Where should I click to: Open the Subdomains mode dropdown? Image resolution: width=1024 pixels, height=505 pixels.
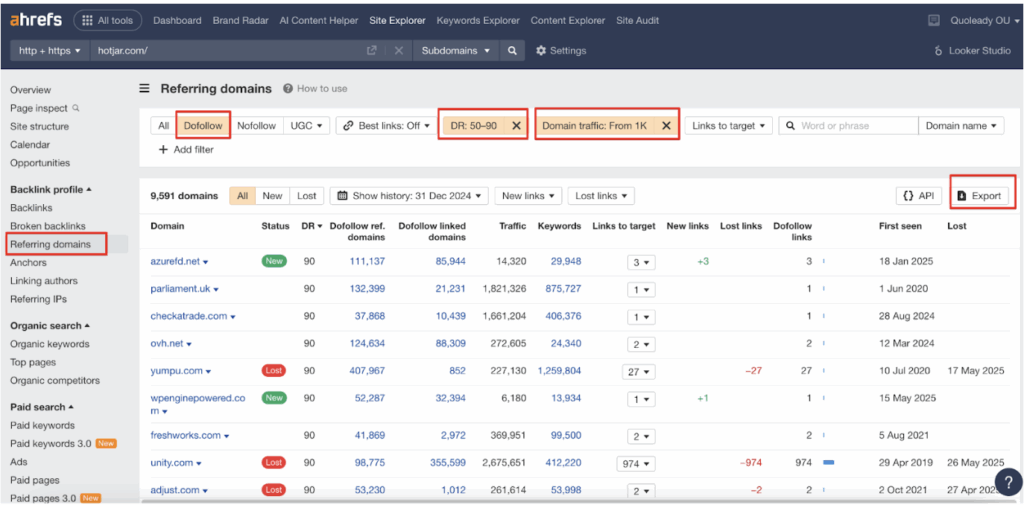[456, 50]
